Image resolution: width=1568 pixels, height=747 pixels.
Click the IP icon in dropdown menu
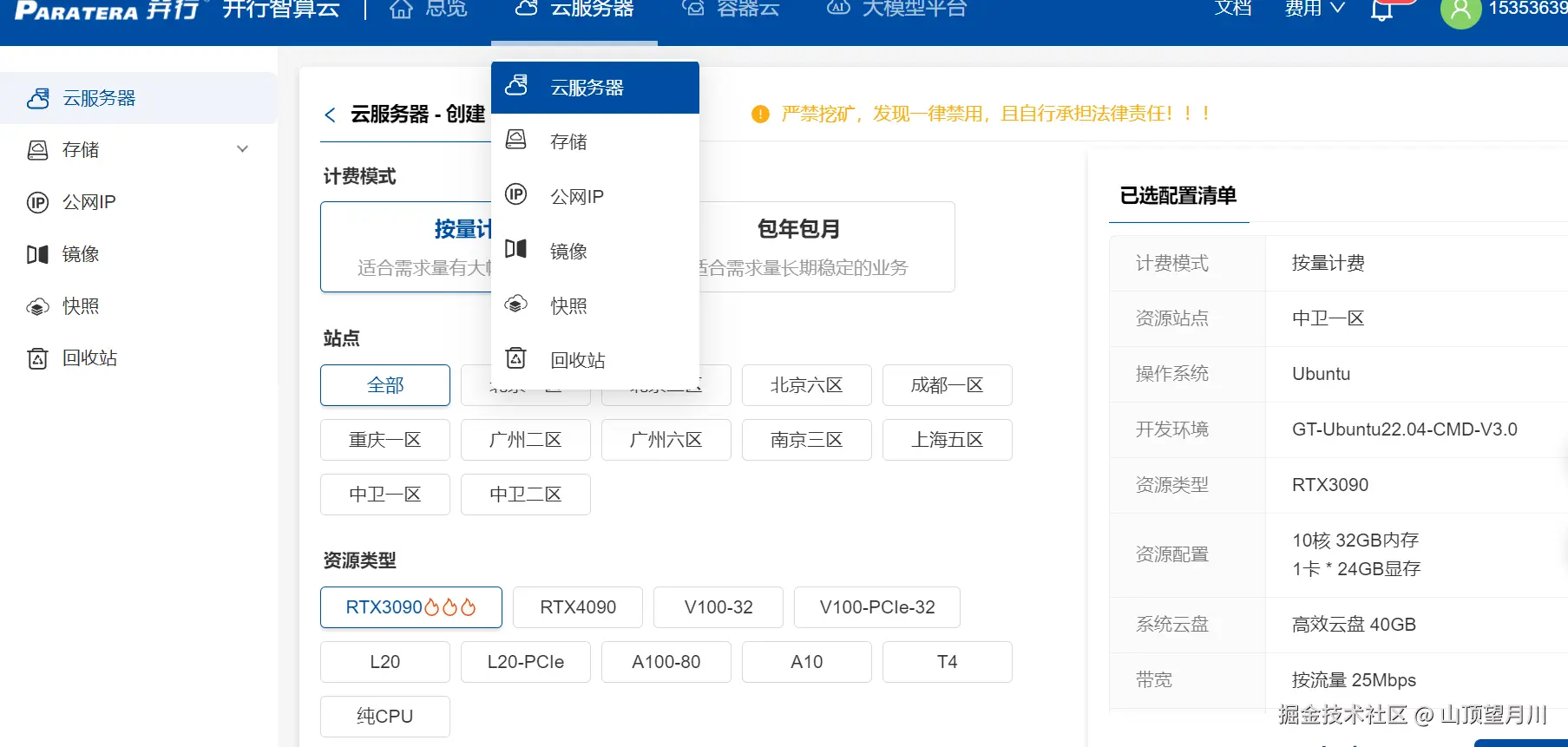[x=516, y=194]
